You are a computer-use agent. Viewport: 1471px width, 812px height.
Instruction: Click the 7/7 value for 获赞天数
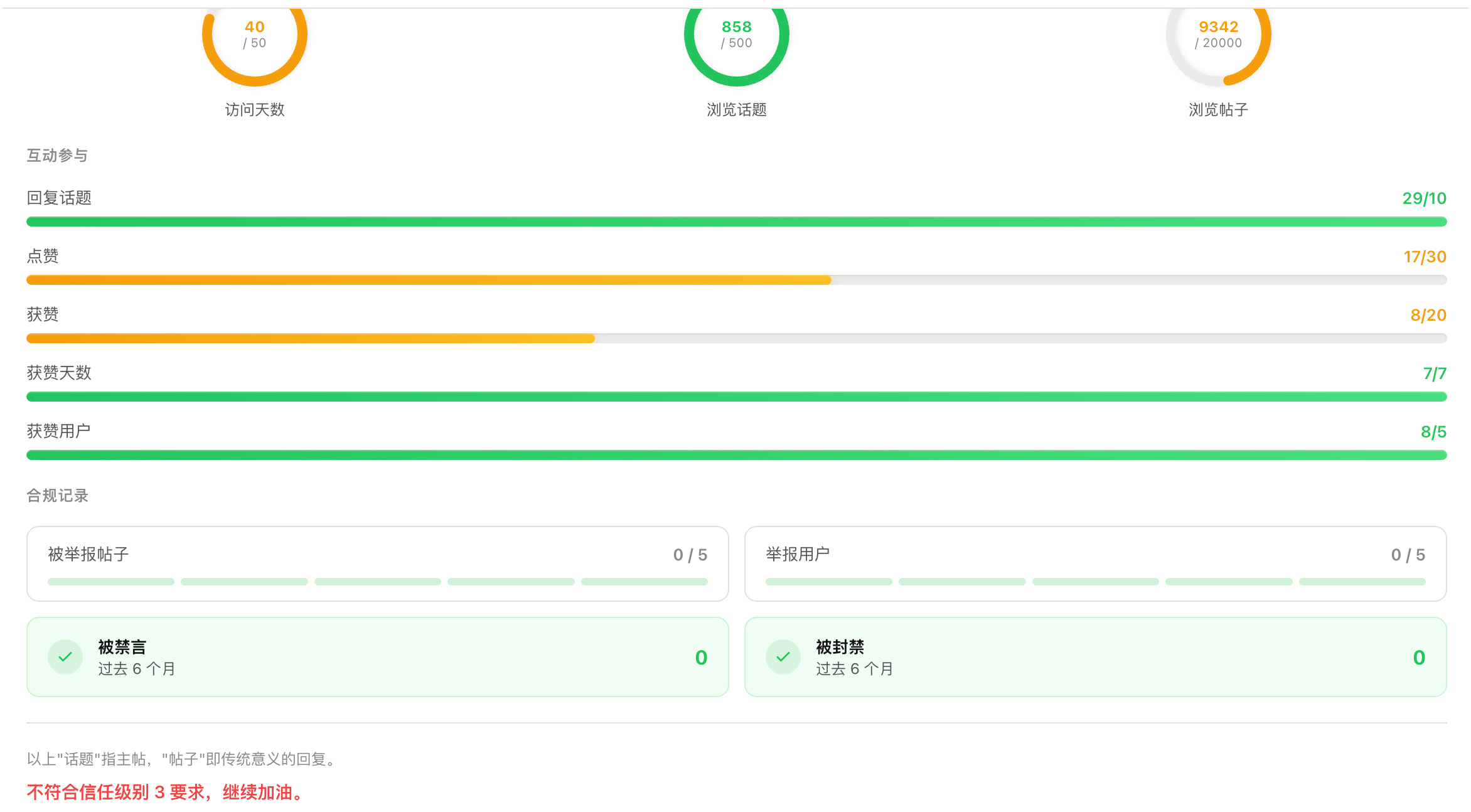[1435, 373]
